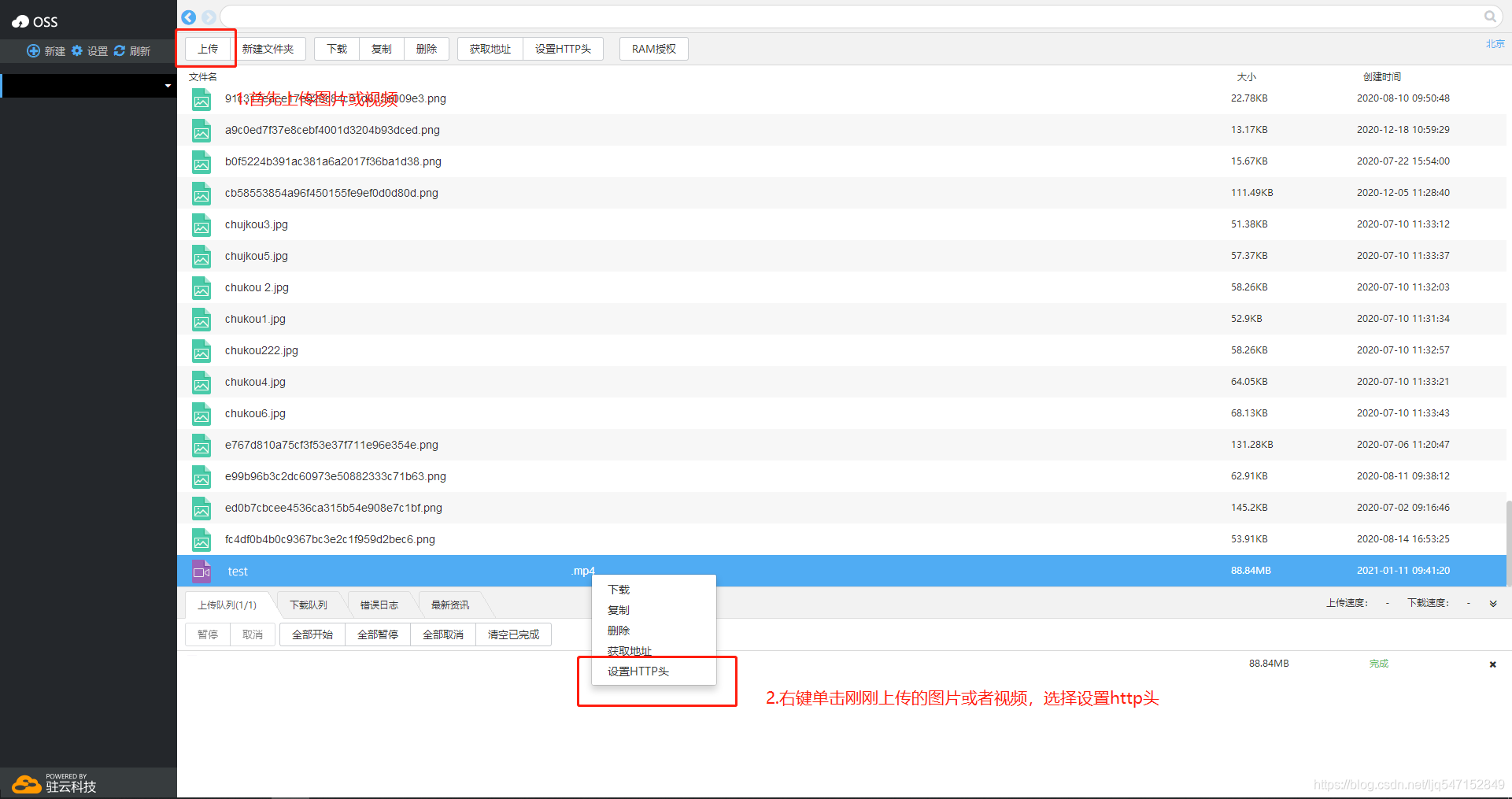Click the 新建 plus icon in sidebar

(x=33, y=51)
